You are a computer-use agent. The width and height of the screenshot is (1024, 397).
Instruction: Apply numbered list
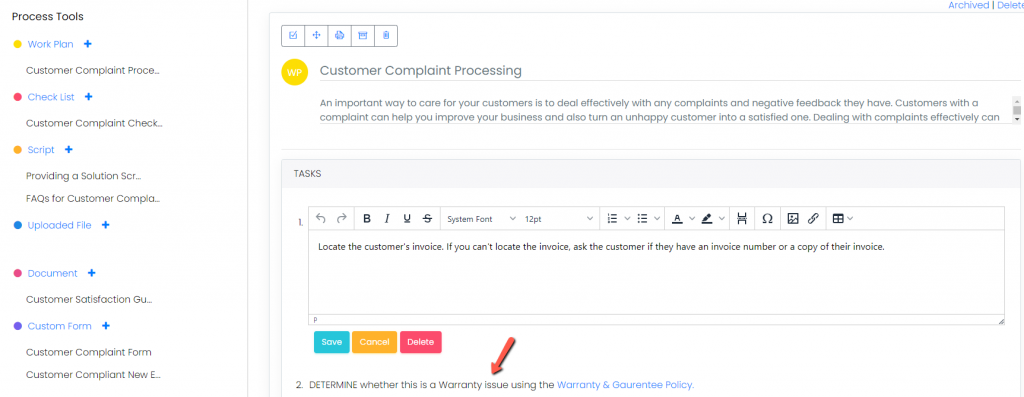[x=613, y=219]
